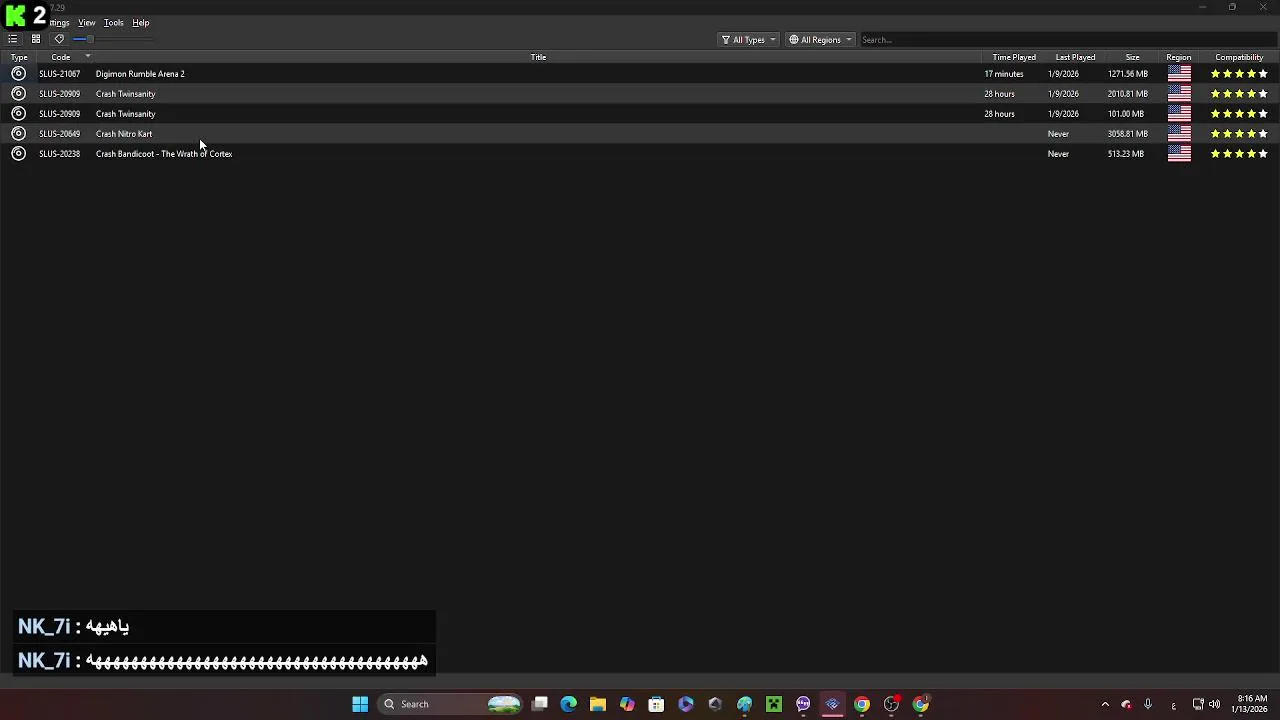
Task: Select Crash Bandicoot - The Wrath of Cortex
Action: pos(164,154)
